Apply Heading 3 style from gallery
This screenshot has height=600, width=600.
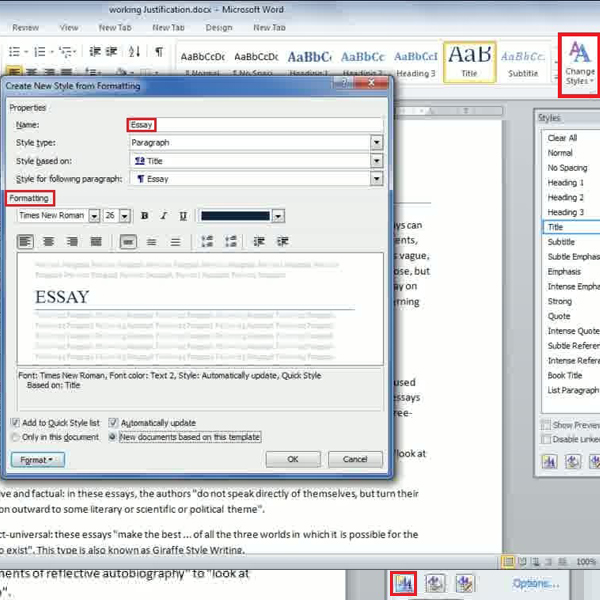point(416,62)
